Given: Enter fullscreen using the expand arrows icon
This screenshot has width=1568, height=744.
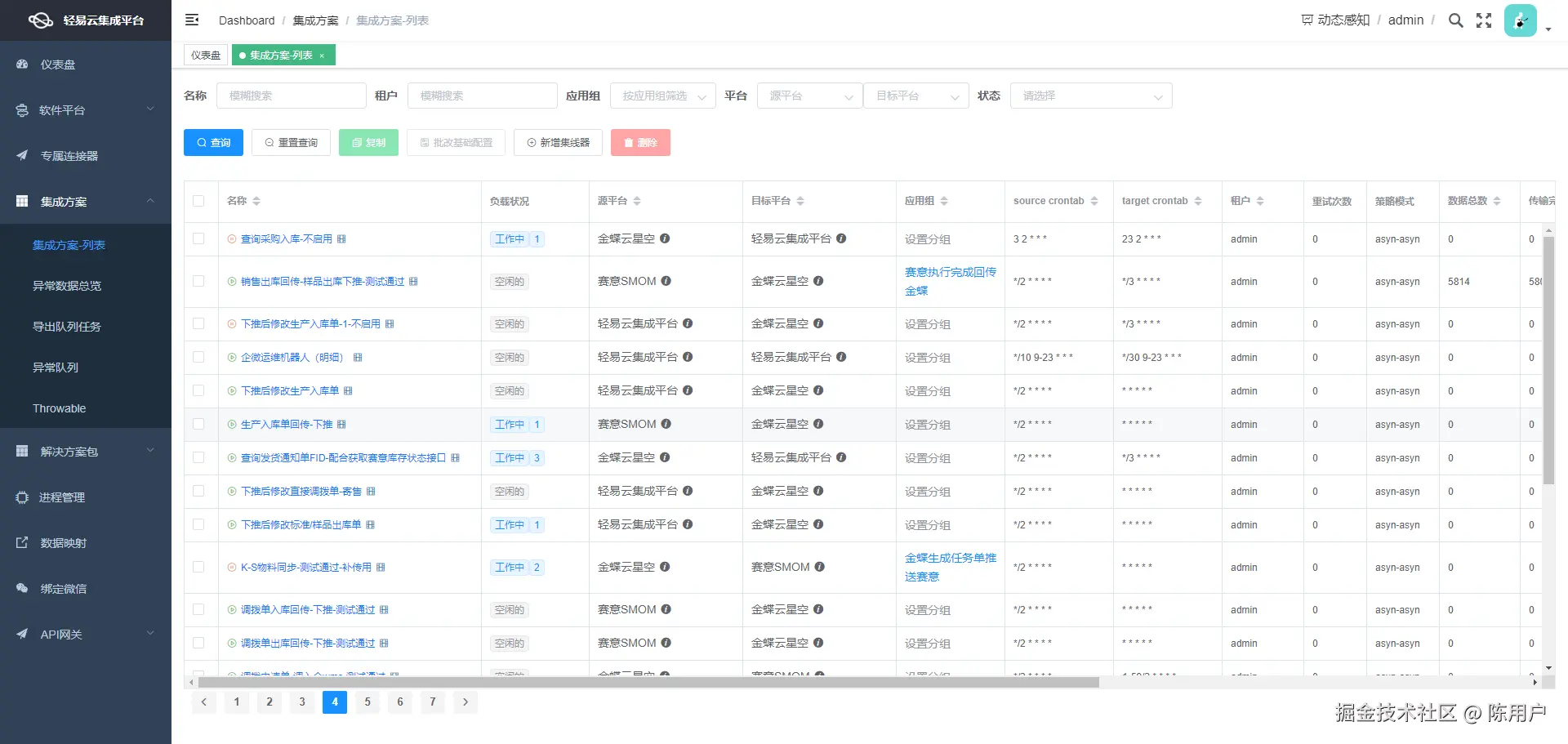Looking at the screenshot, I should [1483, 20].
